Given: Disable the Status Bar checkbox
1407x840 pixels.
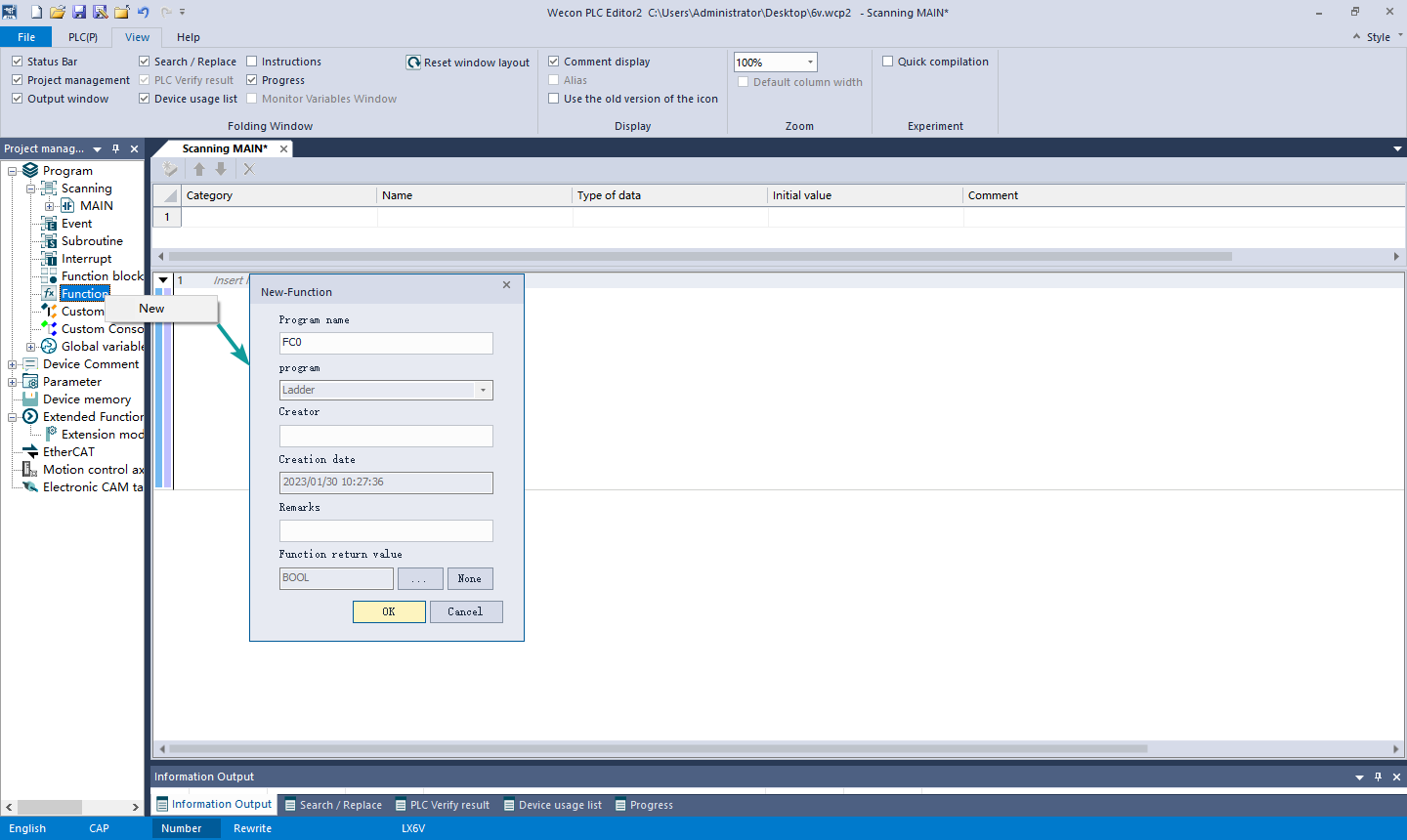Looking at the screenshot, I should 18,62.
